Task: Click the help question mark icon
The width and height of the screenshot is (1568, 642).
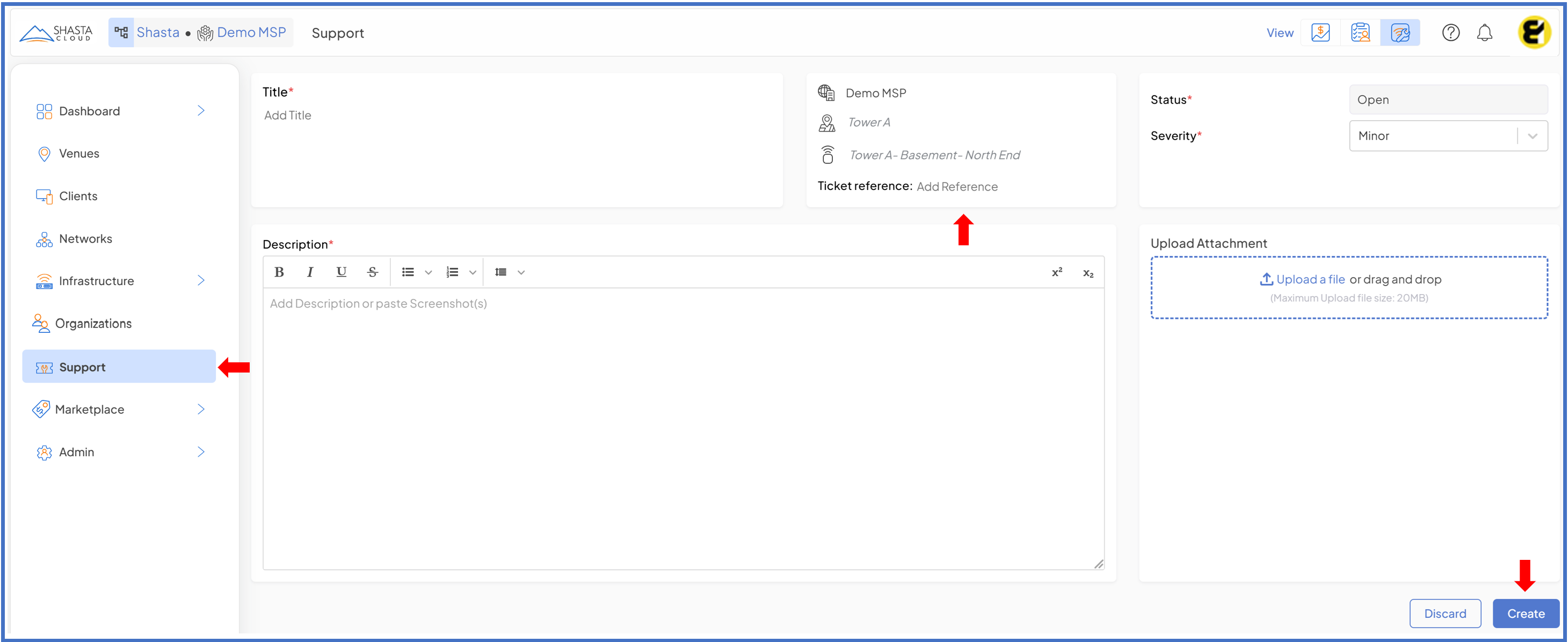Action: click(1450, 33)
